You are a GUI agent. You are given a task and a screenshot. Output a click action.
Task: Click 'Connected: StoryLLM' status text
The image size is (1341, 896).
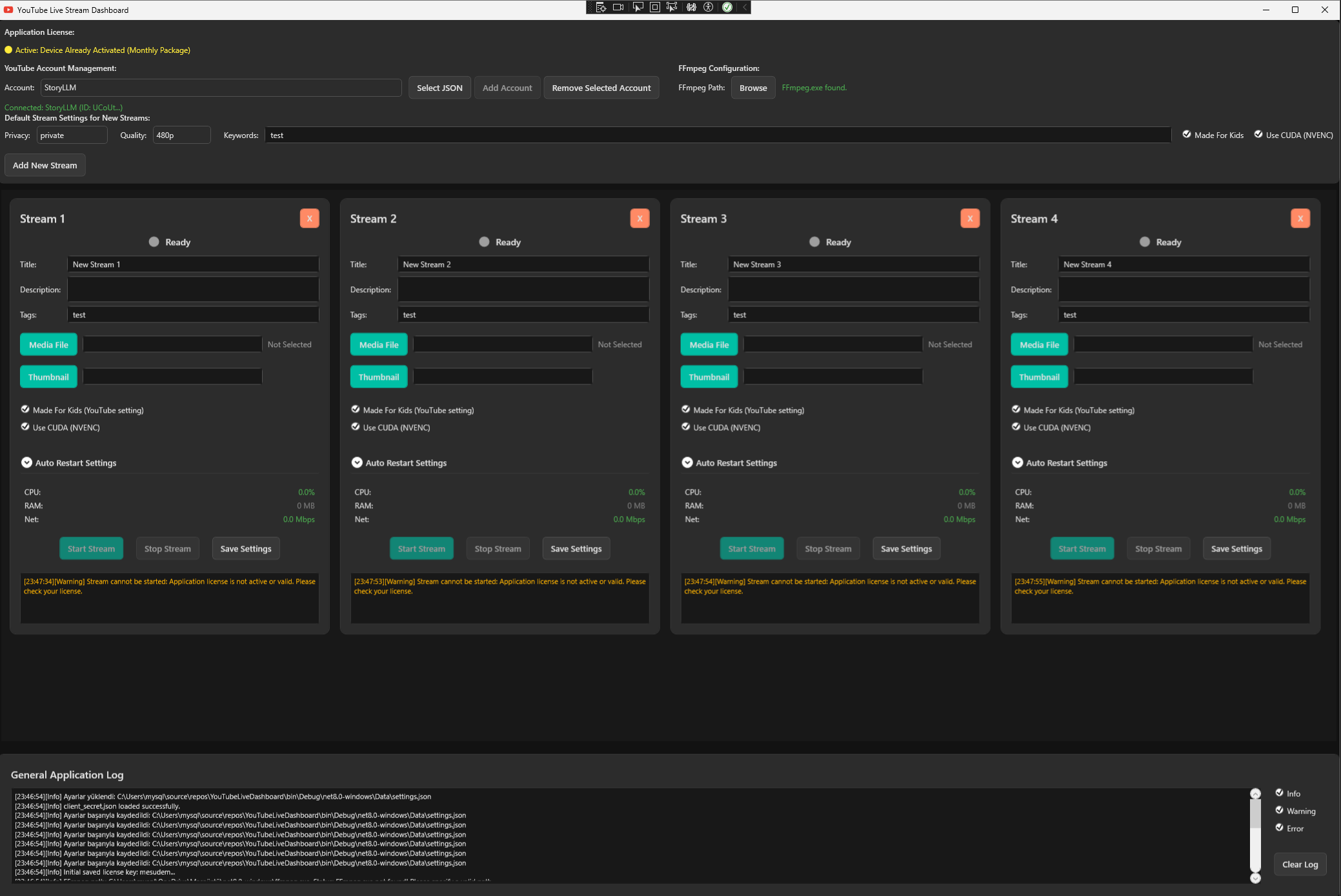[x=63, y=108]
